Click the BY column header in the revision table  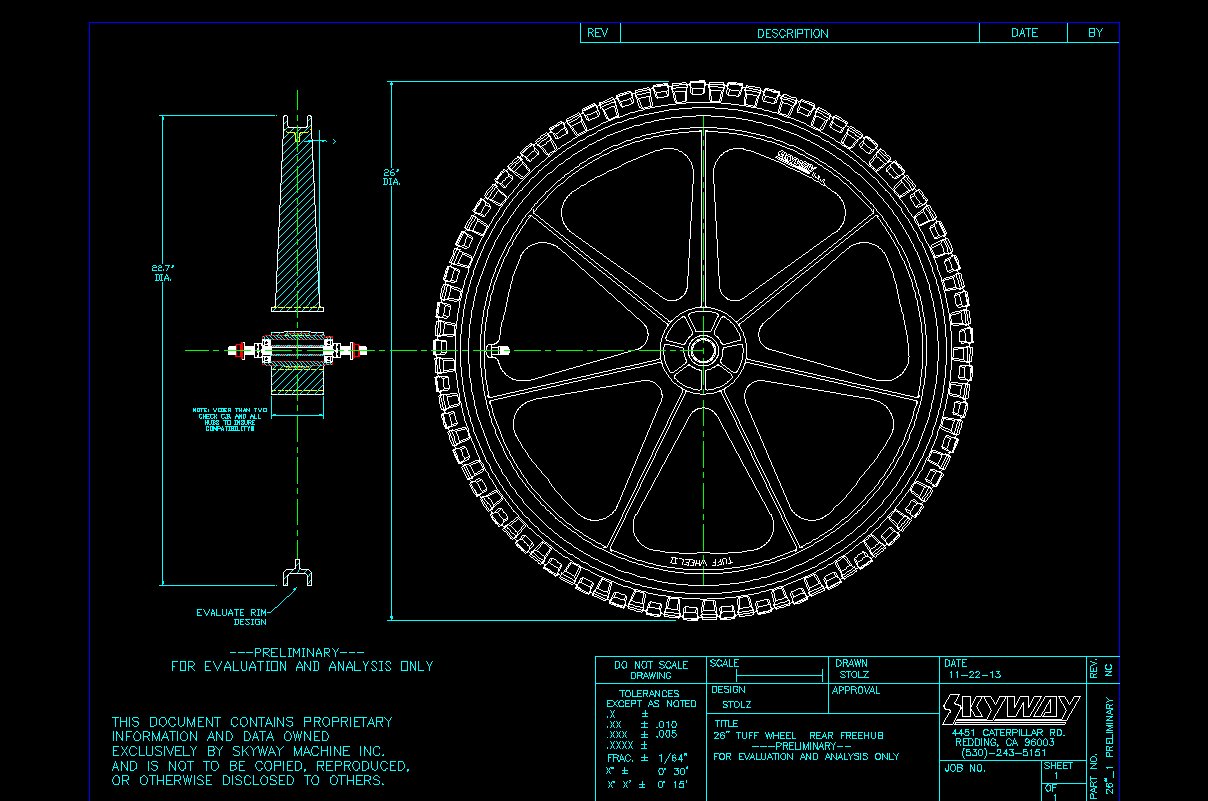coord(1095,33)
